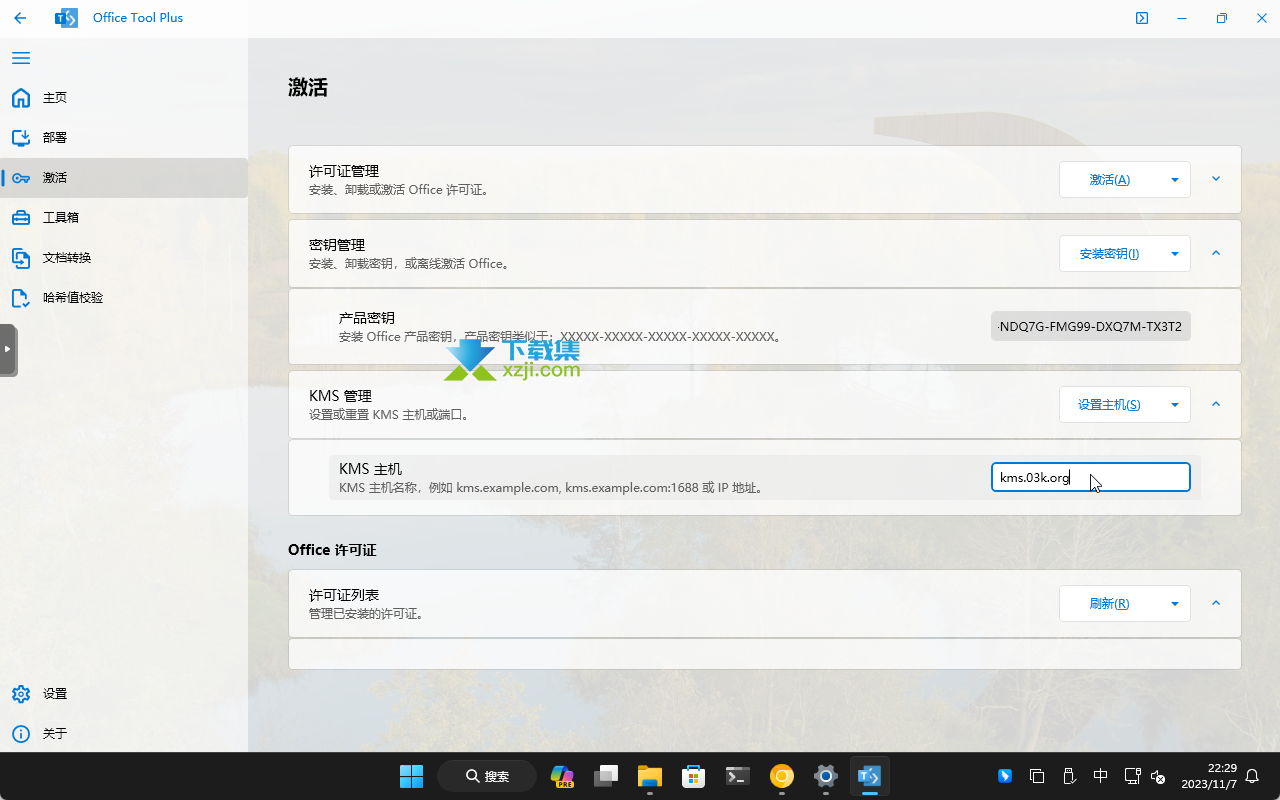Click the 中 input method indicator

click(x=1100, y=776)
